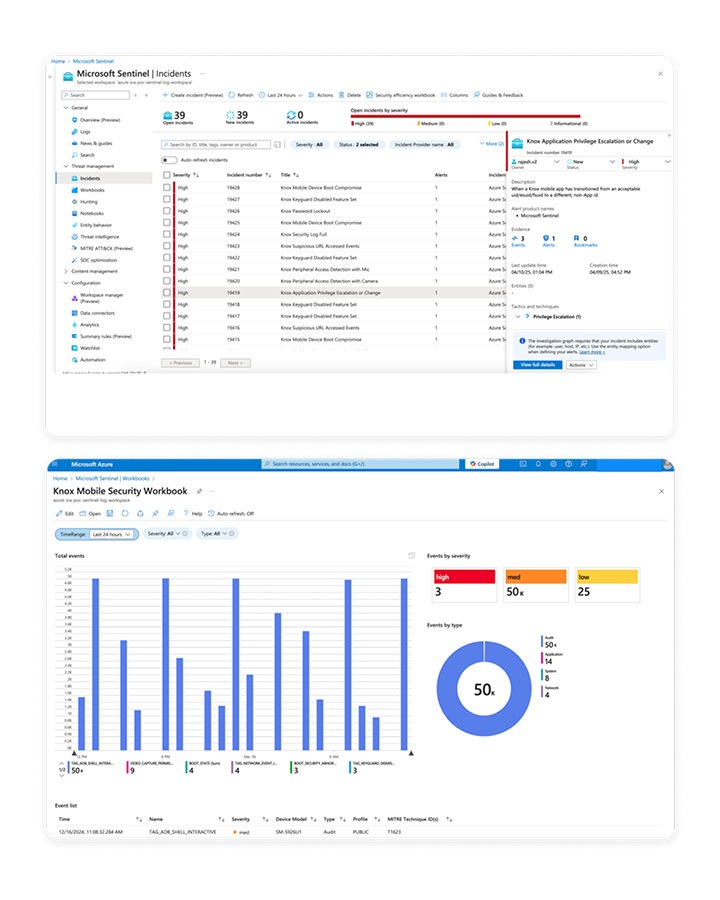The height and width of the screenshot is (900, 720).
Task: Click the incidents search by ID field
Action: 216,145
